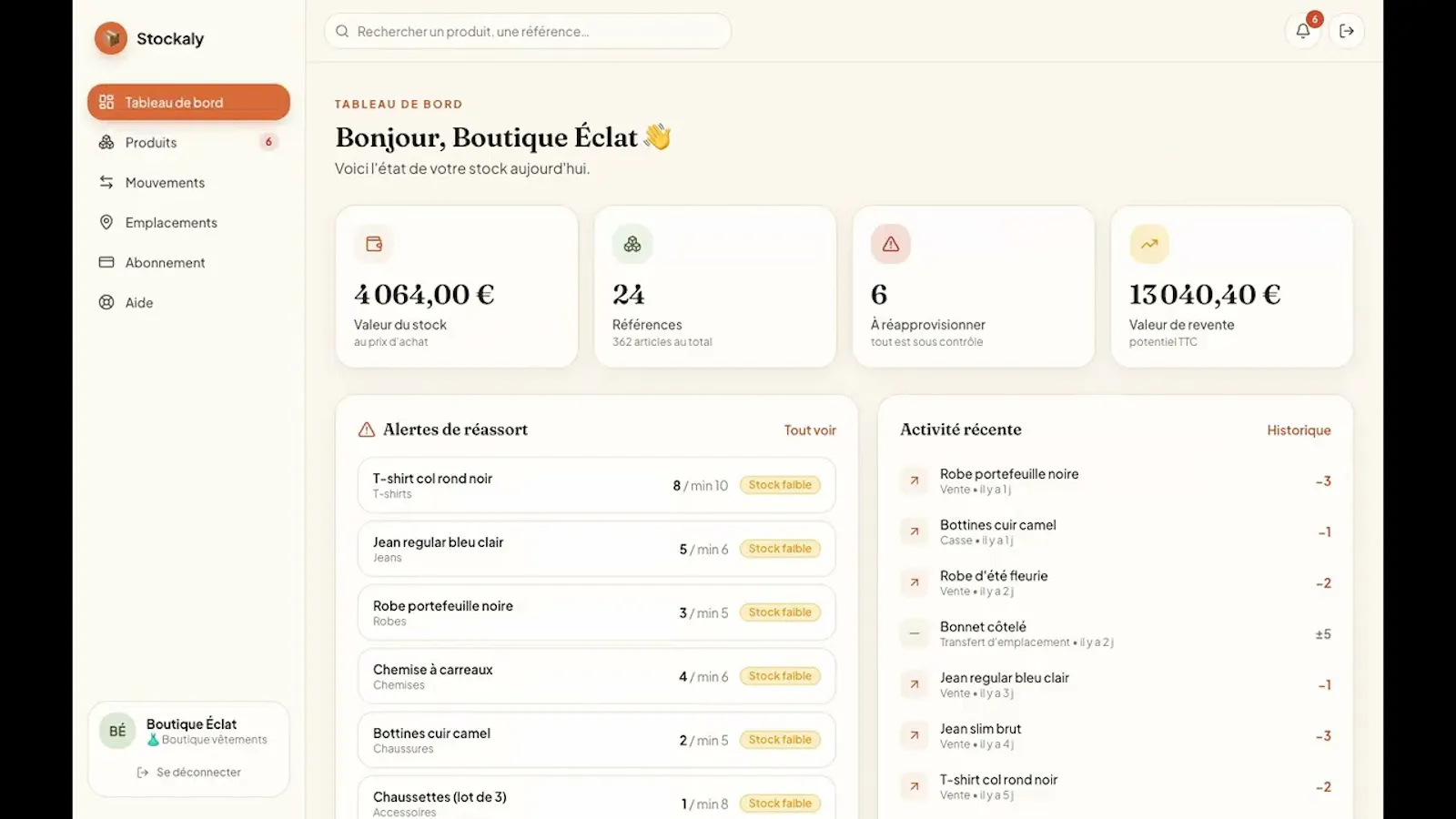The height and width of the screenshot is (819, 1456).
Task: Click the Aide lifebuoy icon
Action: [x=106, y=302]
